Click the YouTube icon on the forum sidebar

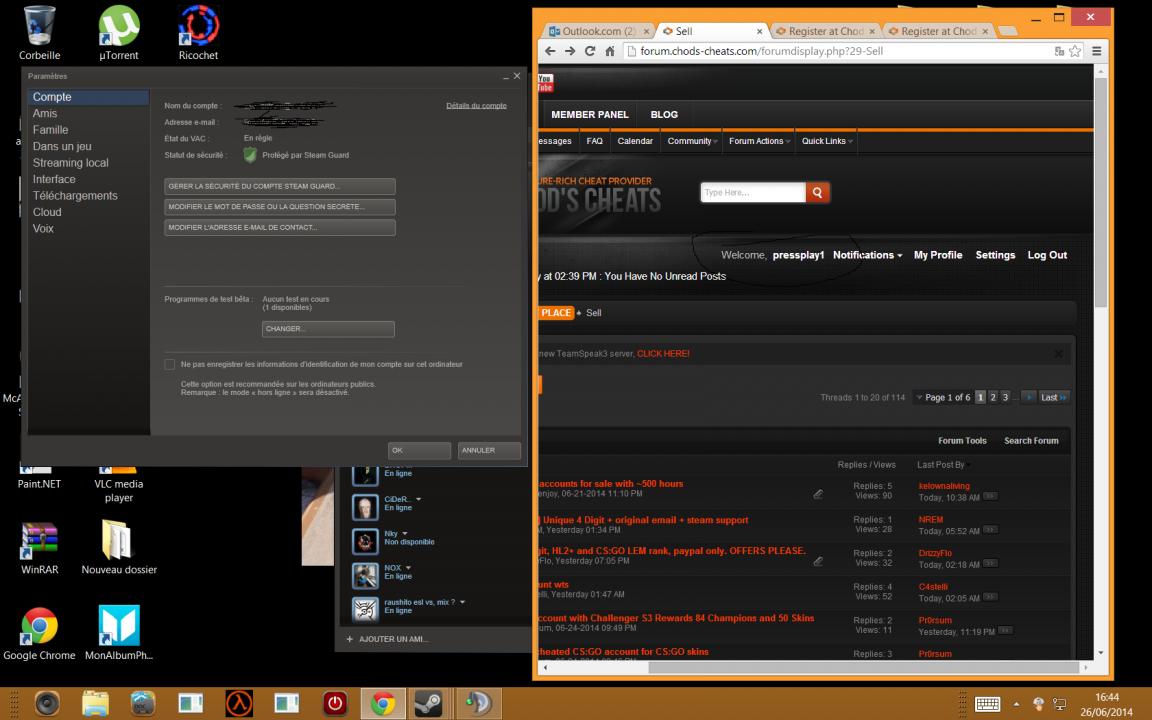click(543, 82)
